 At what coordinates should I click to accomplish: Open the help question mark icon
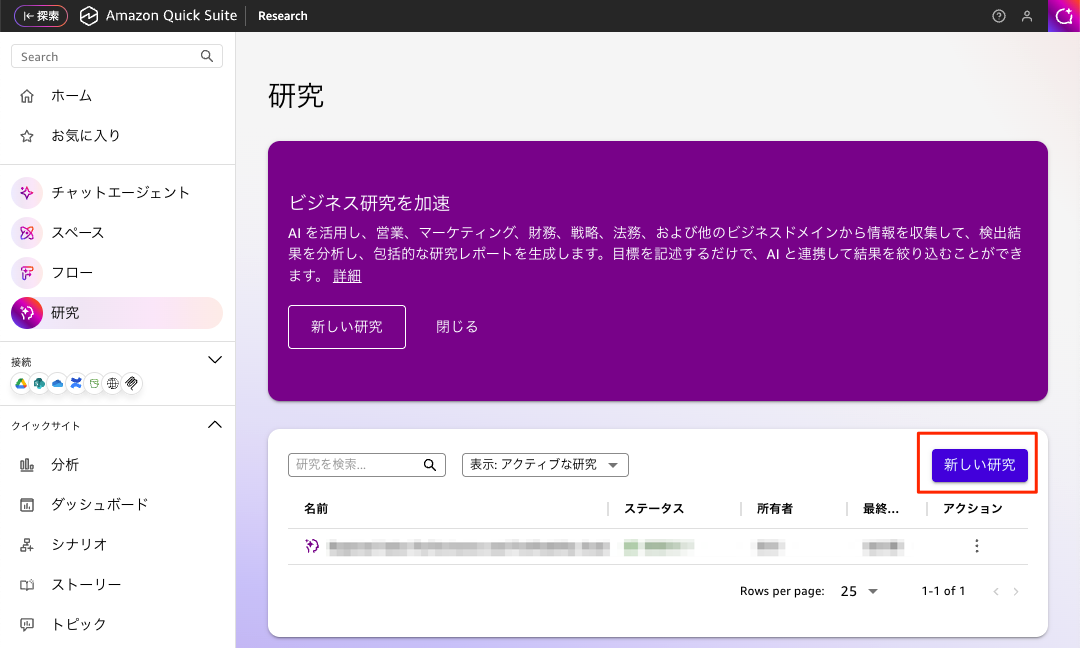pos(998,16)
